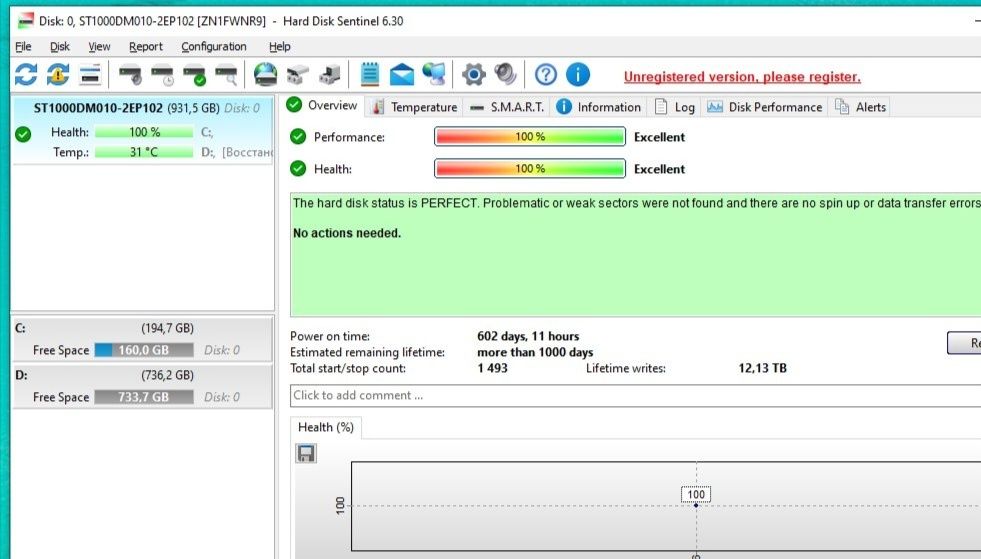
Task: Click the disk and computer icon
Action: click(330, 75)
